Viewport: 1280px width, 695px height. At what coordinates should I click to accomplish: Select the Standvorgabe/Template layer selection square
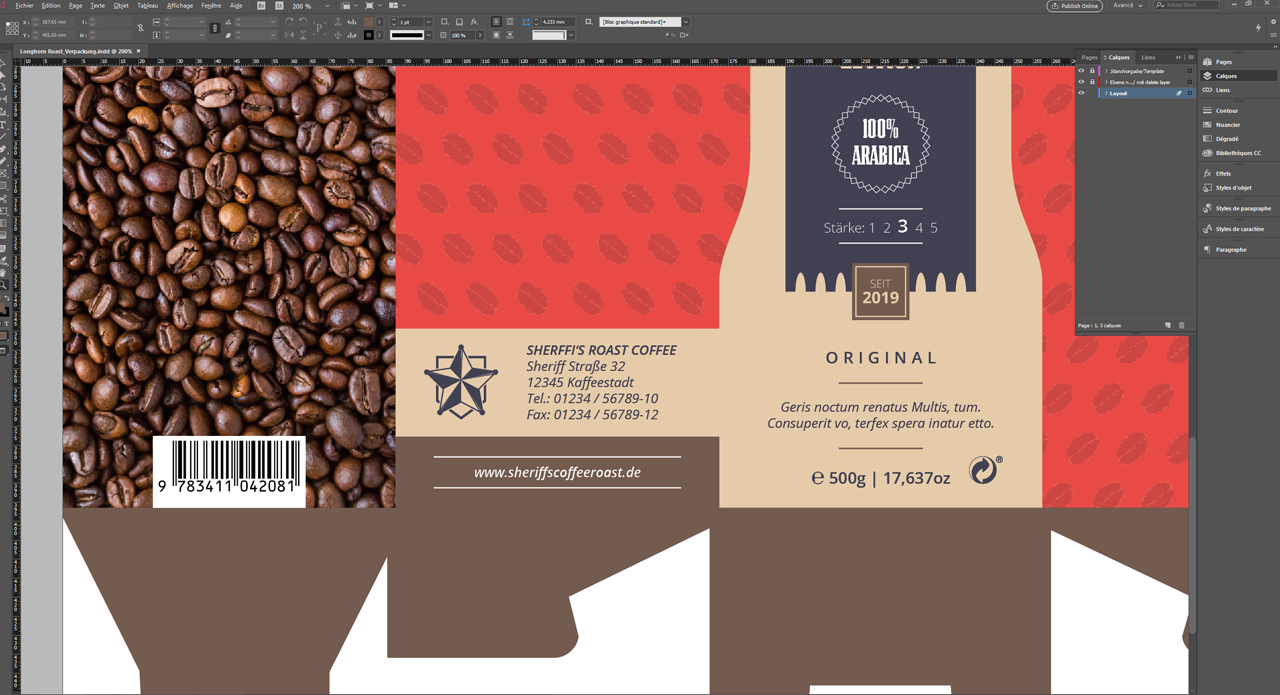click(1190, 71)
